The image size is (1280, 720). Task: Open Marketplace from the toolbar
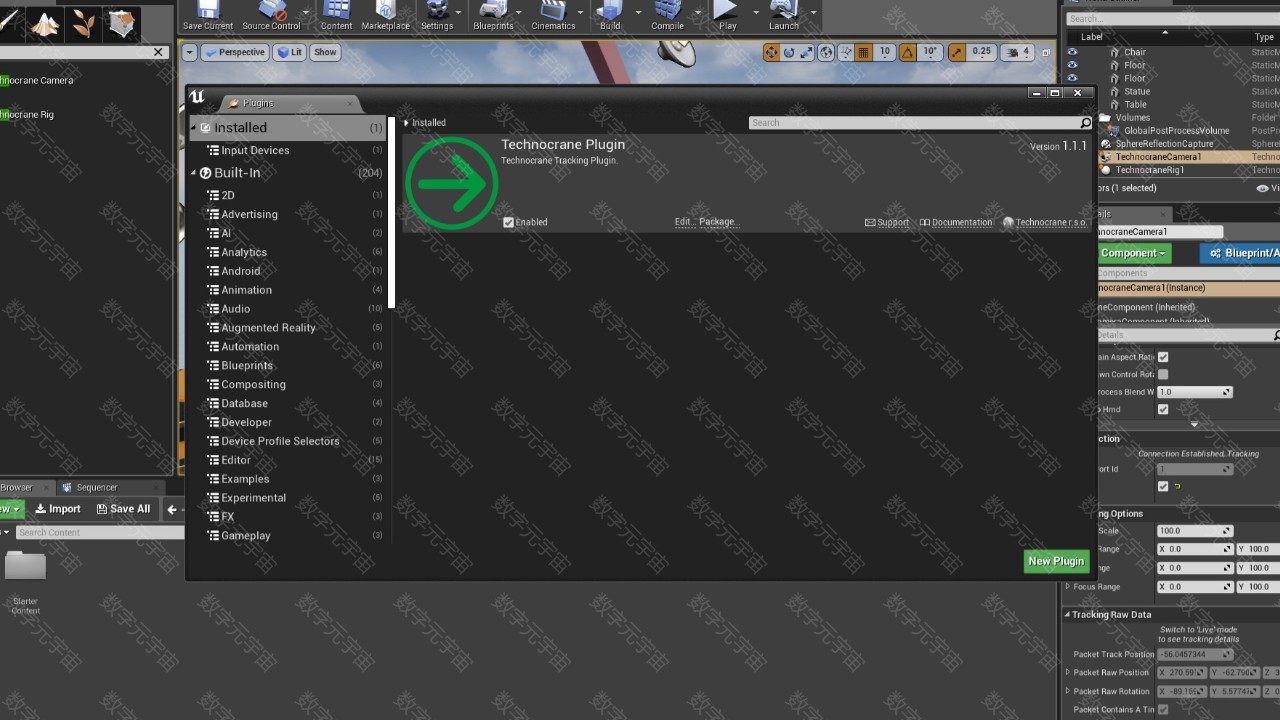pos(385,15)
